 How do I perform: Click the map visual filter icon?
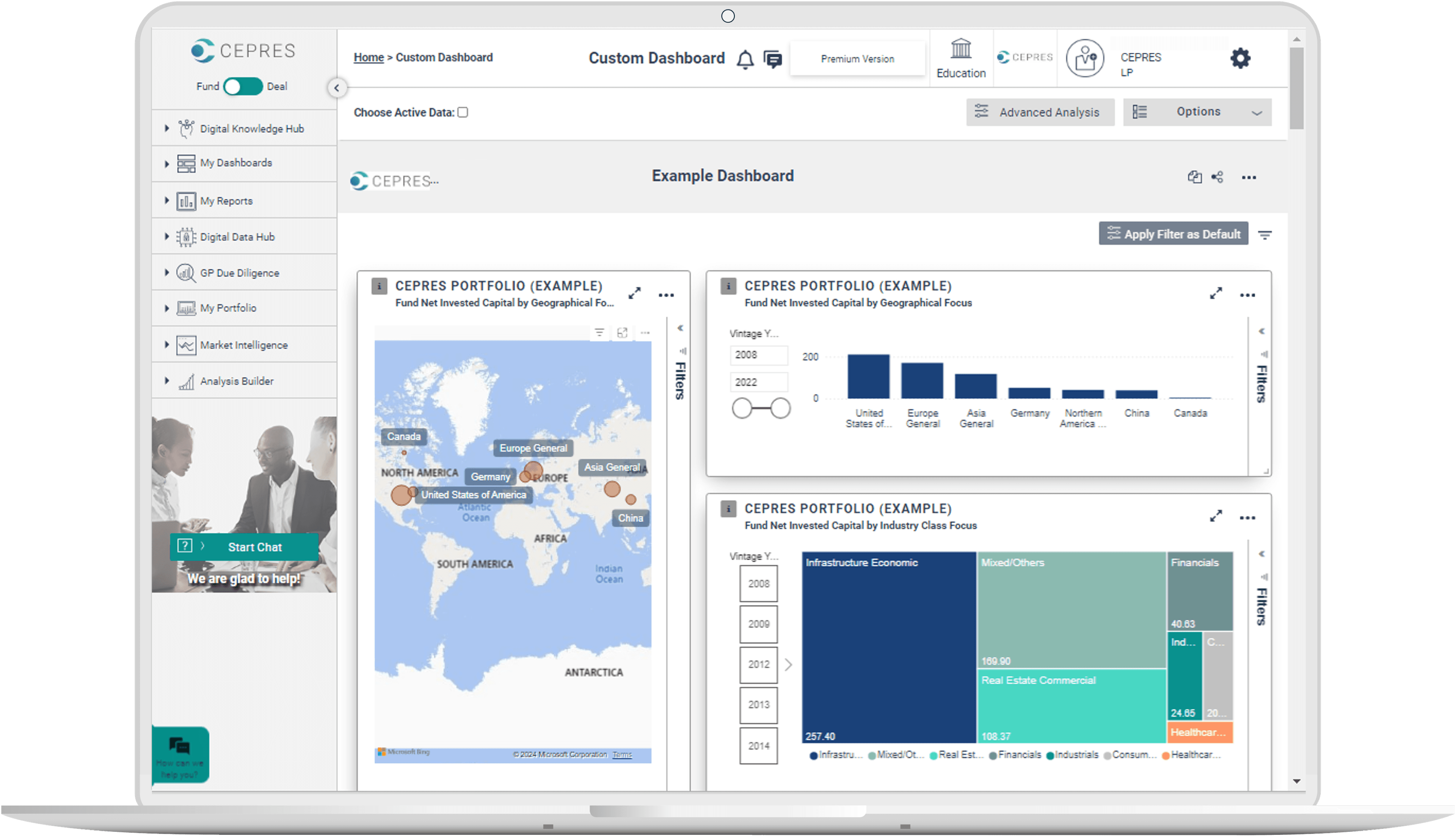599,333
